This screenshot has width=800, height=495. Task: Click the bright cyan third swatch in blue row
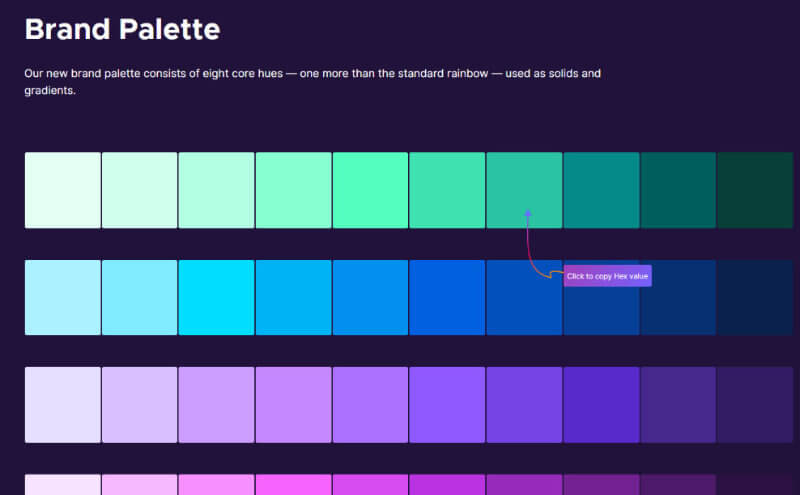click(x=216, y=298)
